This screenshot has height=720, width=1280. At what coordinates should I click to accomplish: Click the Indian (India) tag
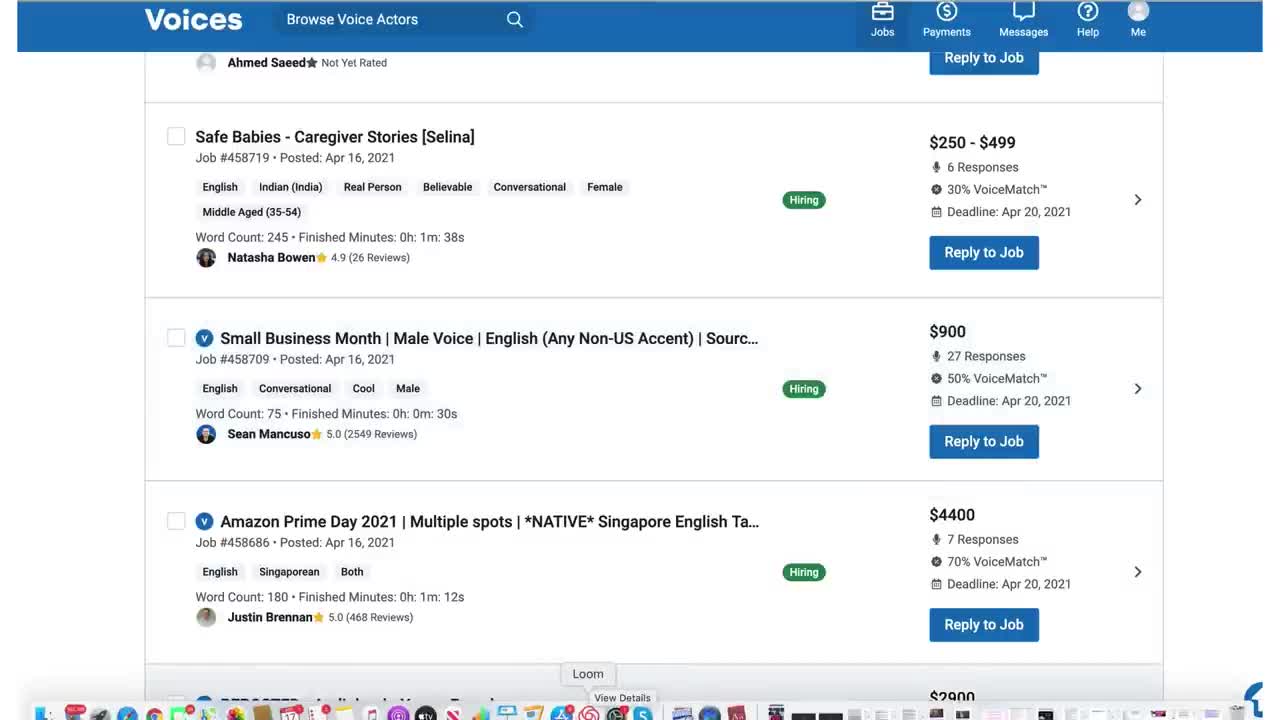291,187
